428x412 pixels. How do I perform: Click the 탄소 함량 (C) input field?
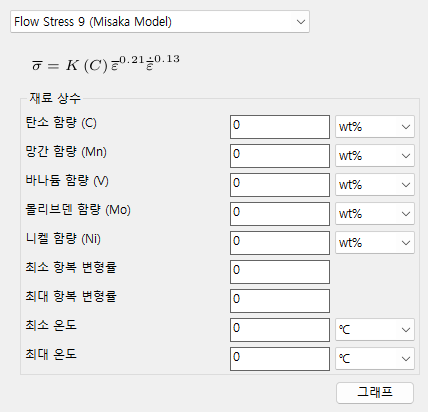(280, 127)
